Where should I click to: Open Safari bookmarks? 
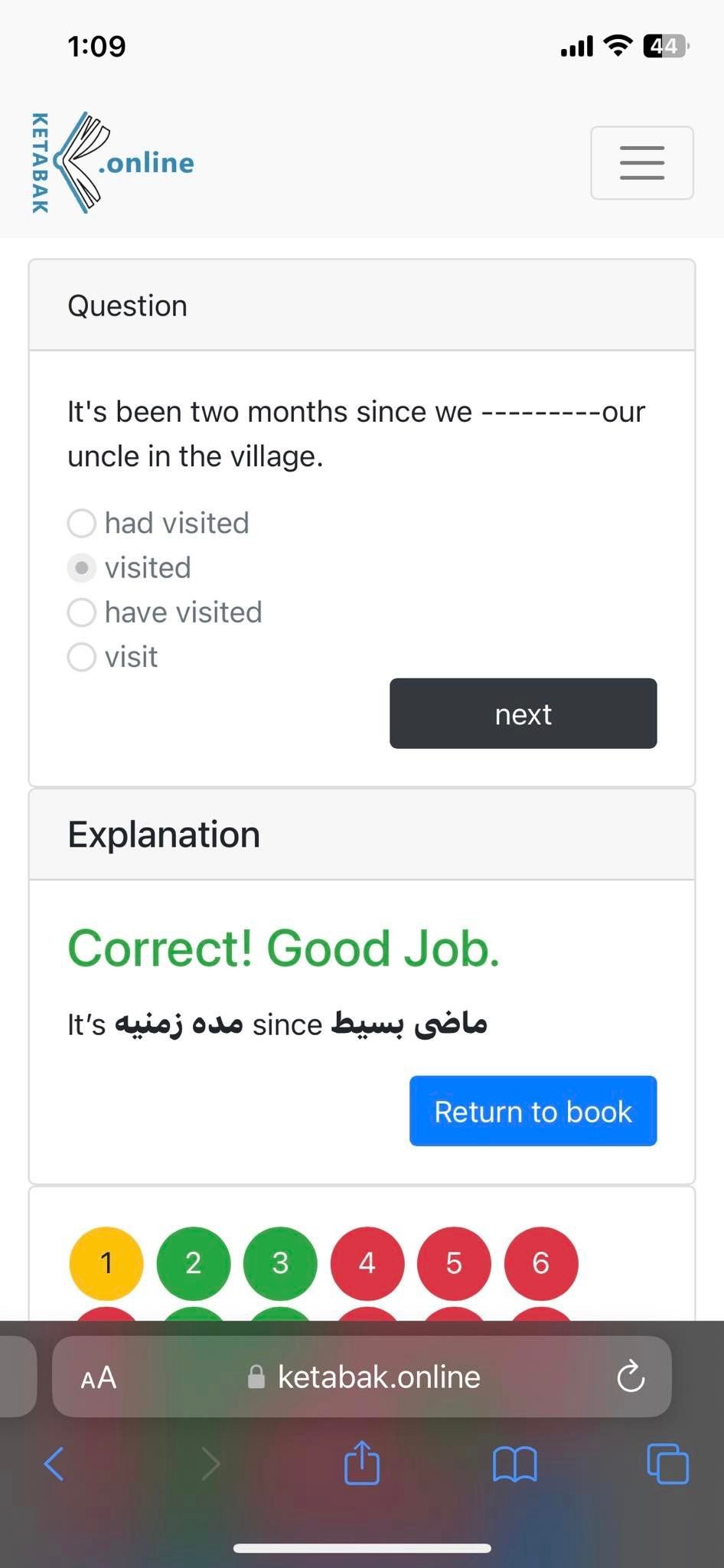[x=515, y=1464]
